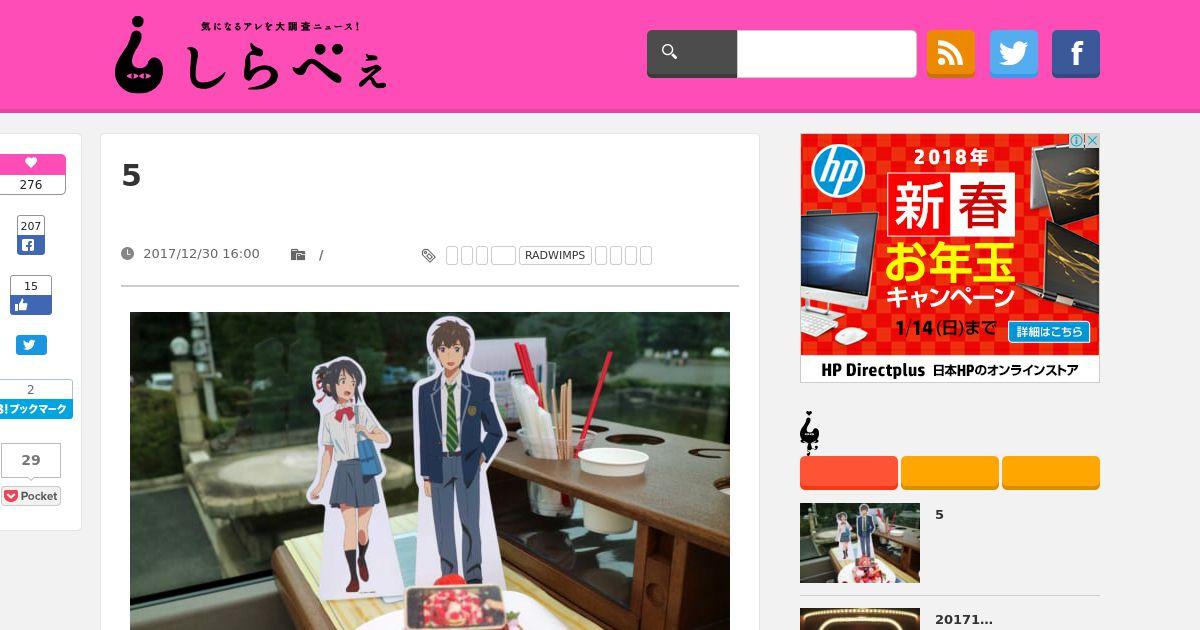This screenshot has width=1200, height=630.
Task: Click the Pocket count 29
Action: [x=31, y=461]
